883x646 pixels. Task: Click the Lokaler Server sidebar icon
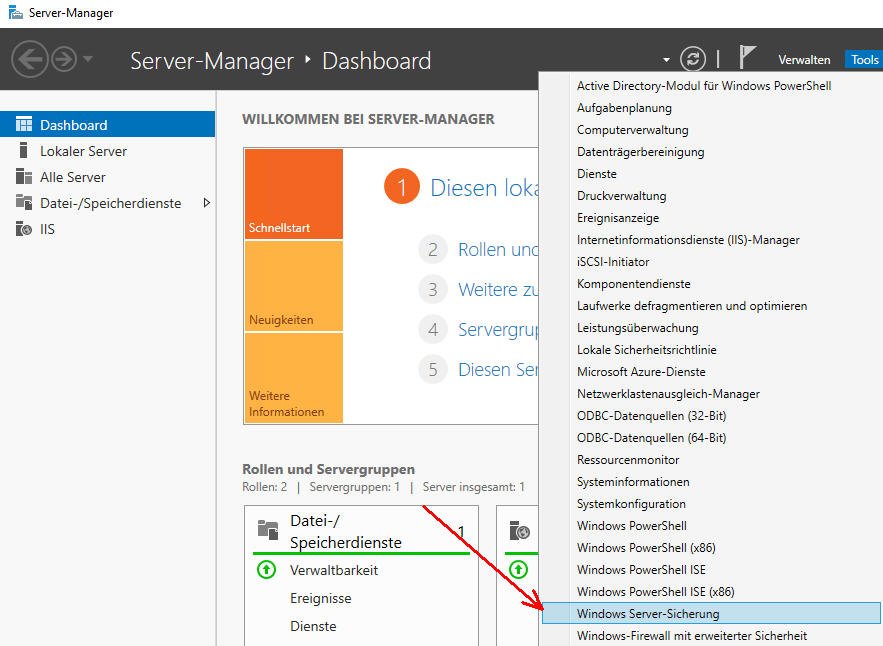point(24,151)
